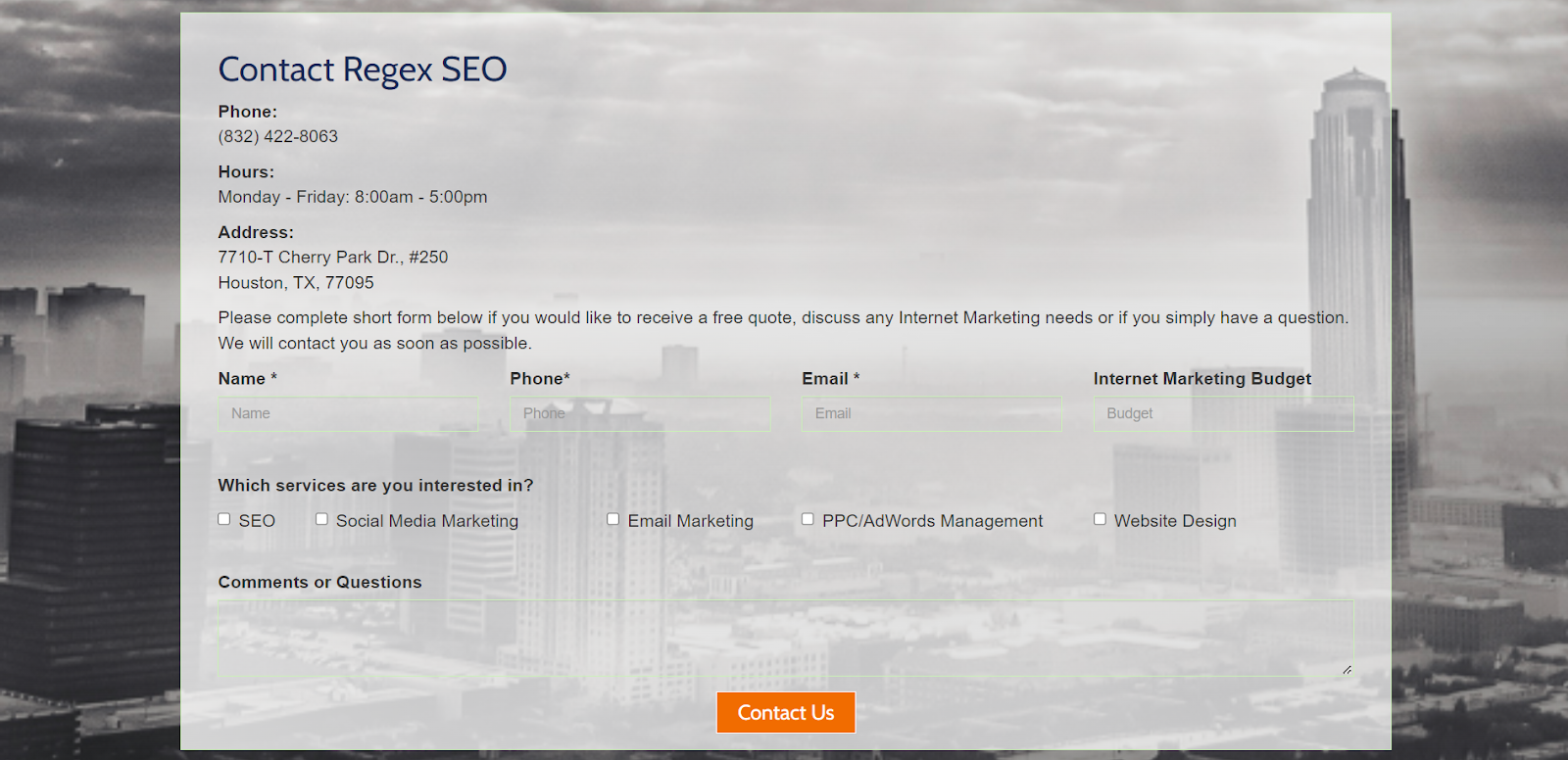
Task: Grab the textarea resize handle corner
Action: tap(1347, 670)
